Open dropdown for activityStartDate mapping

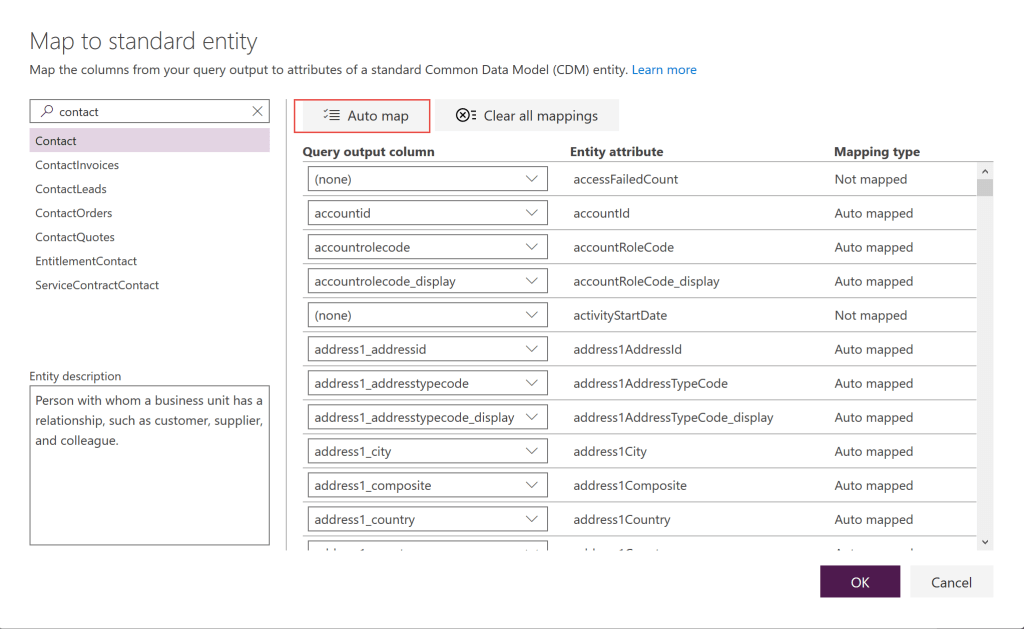point(532,315)
